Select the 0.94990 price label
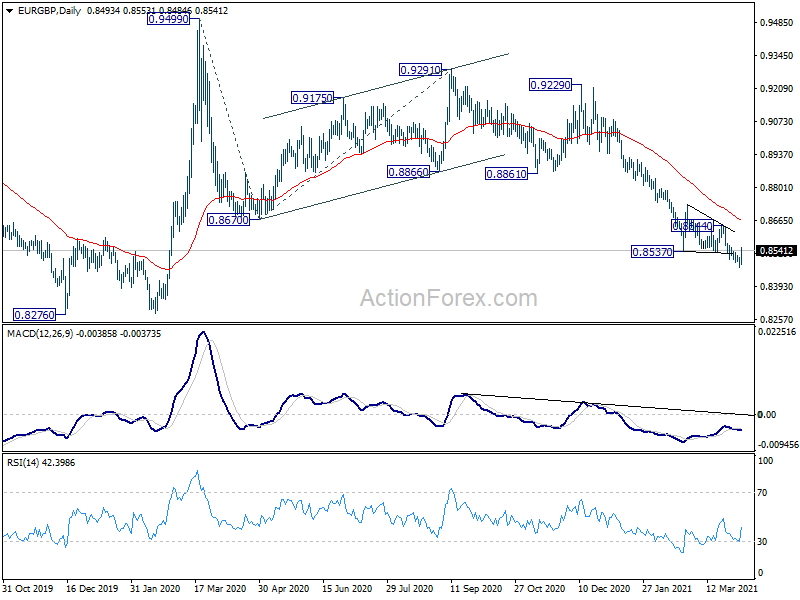 pos(168,19)
